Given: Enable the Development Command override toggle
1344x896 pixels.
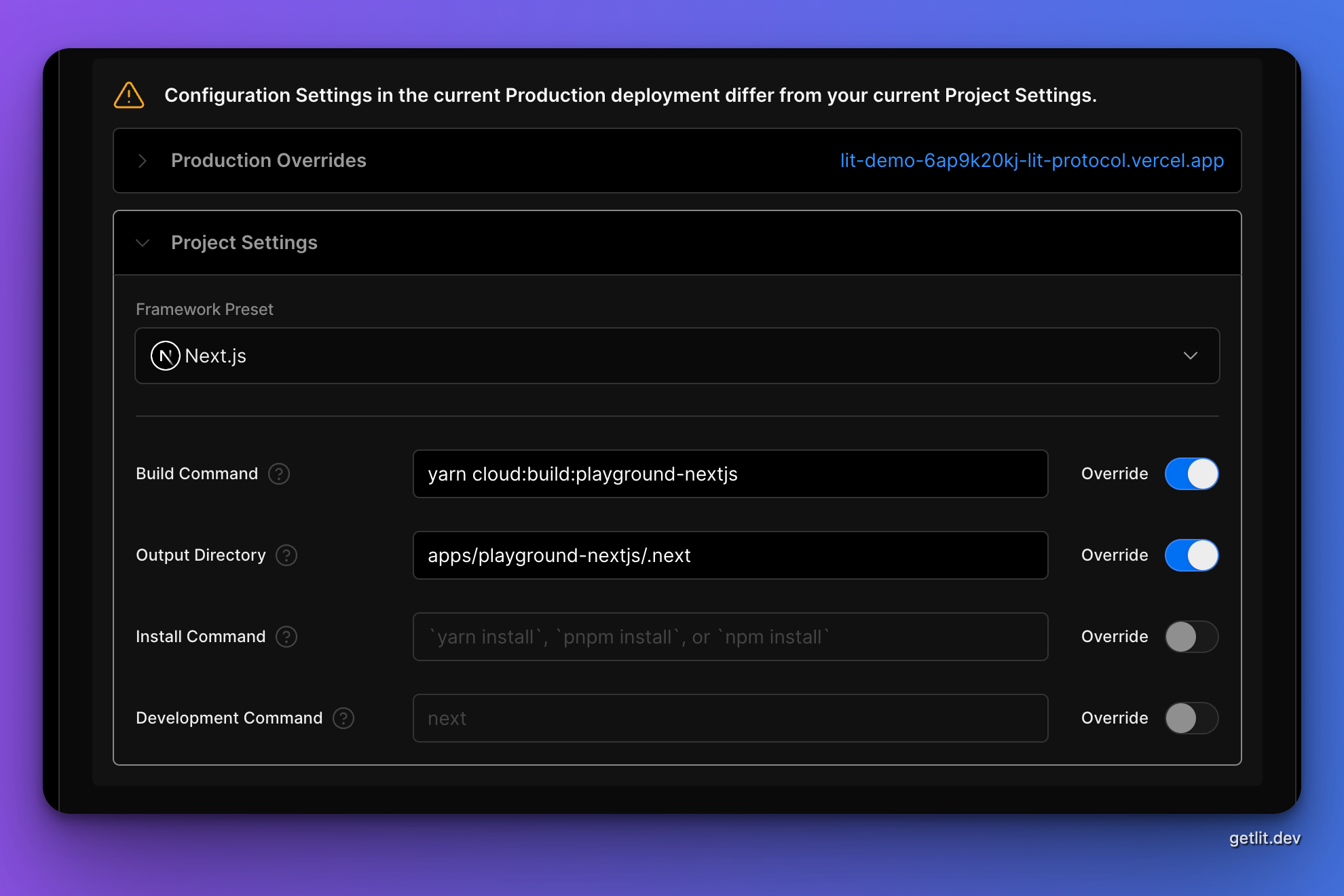Looking at the screenshot, I should pos(1192,718).
